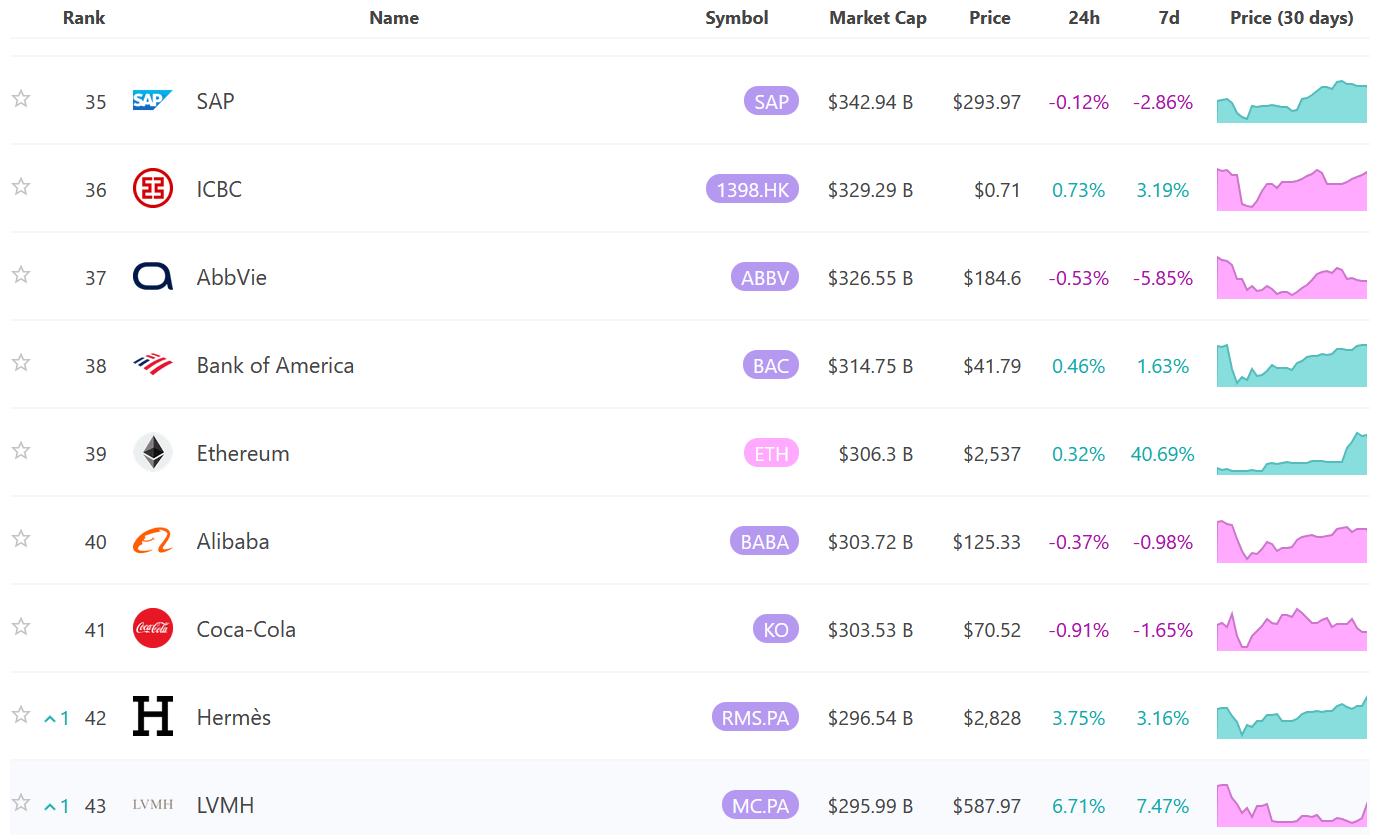Screen dimensions: 1378x835
Task: Star AbbVie as a favorite
Action: pos(21,275)
